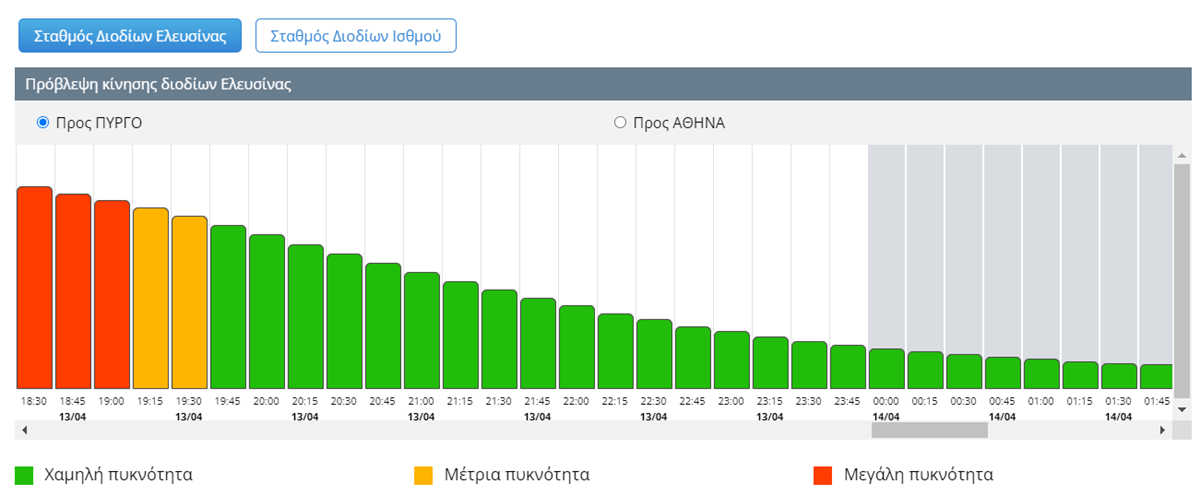Click the red bar at 19:00
This screenshot has width=1200, height=495.
112,295
